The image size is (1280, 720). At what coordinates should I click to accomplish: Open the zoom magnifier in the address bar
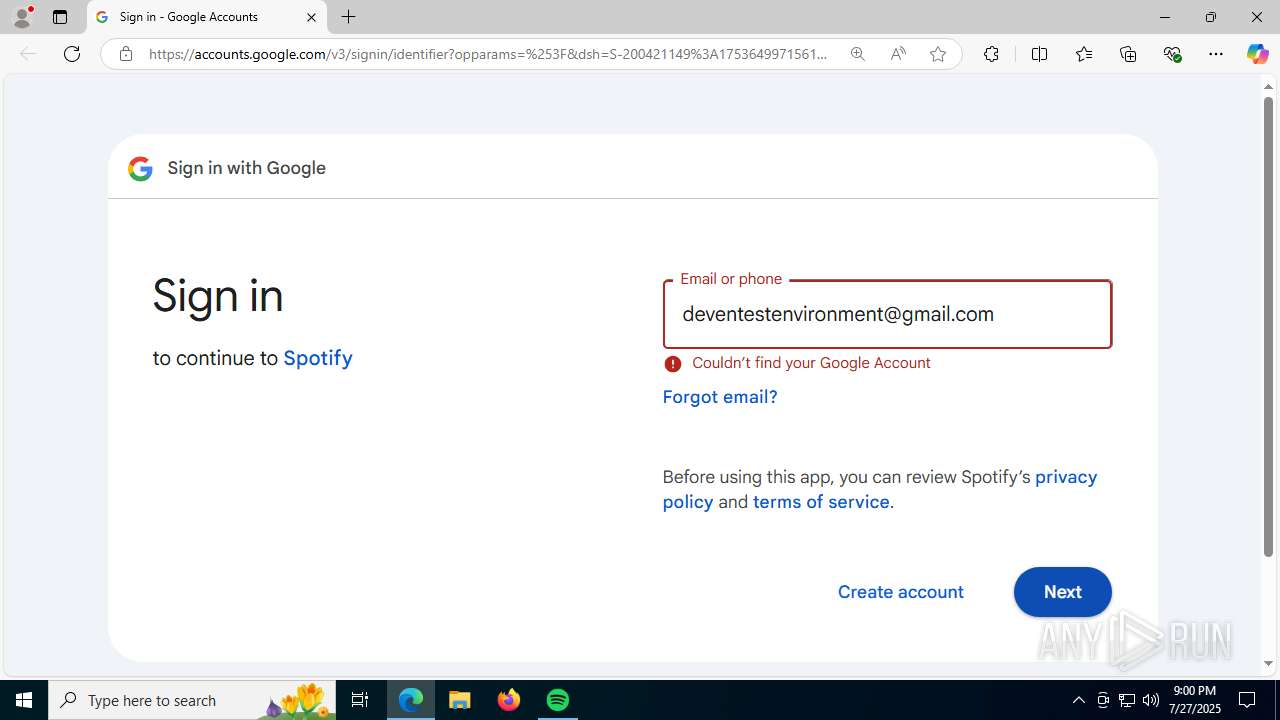point(857,54)
